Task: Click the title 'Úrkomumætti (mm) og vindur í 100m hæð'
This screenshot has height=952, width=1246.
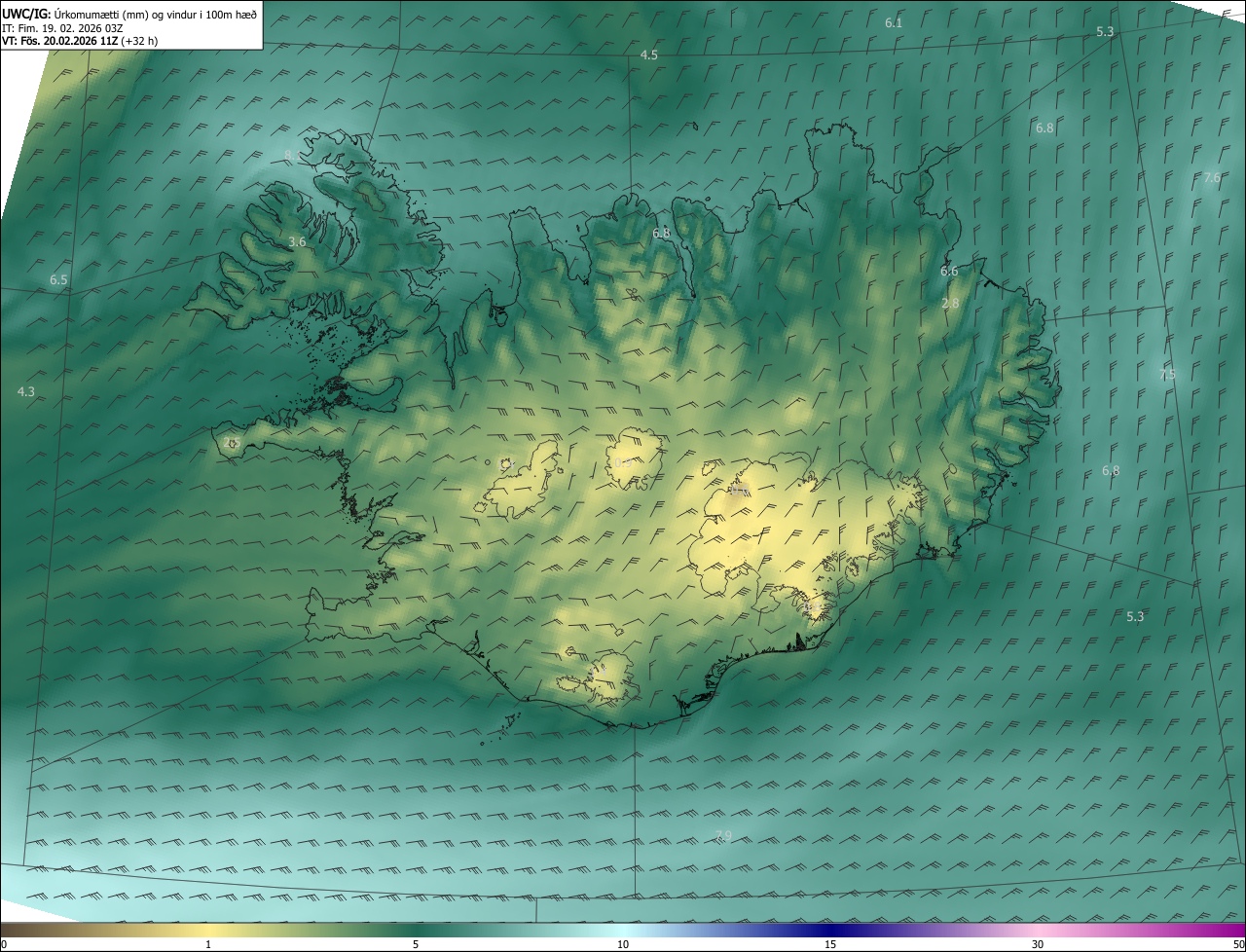Action: [x=156, y=14]
